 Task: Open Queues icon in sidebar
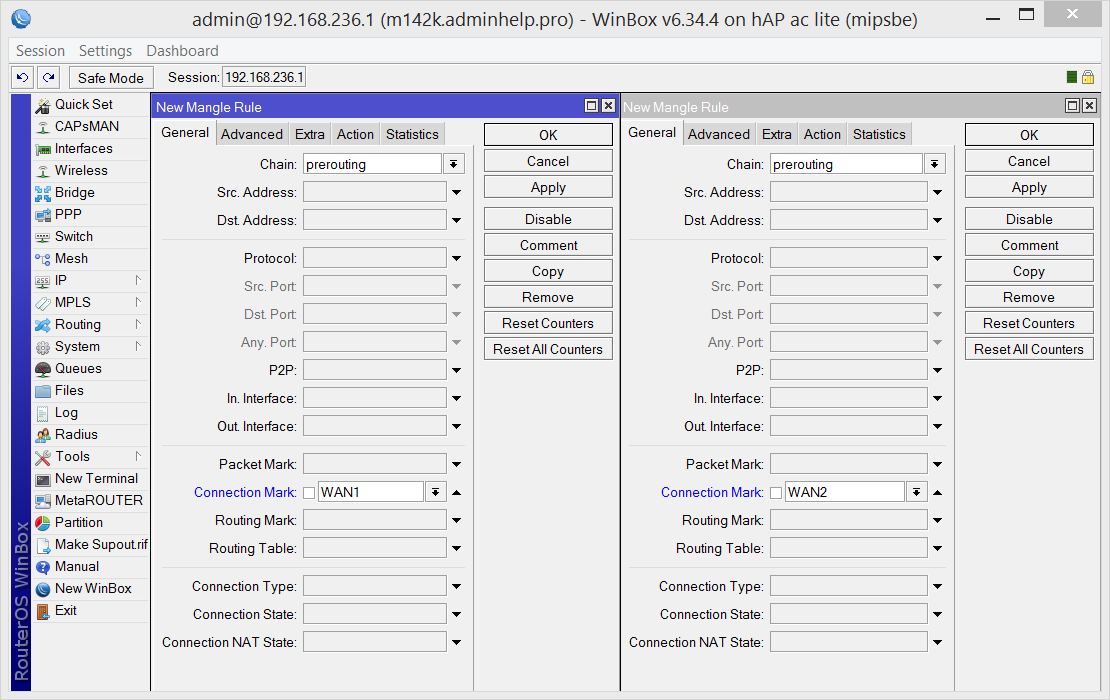click(x=43, y=369)
